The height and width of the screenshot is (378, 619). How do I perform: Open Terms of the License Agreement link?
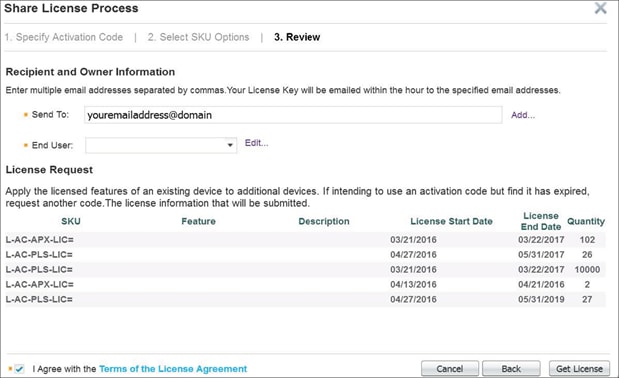pos(173,369)
